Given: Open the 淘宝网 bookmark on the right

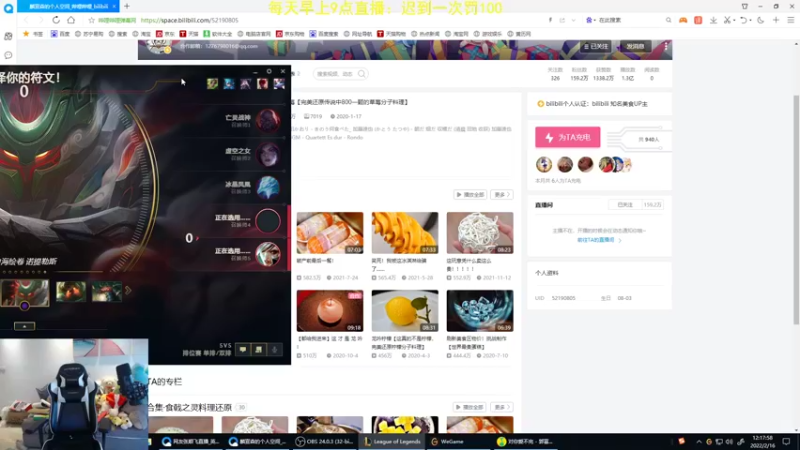Looking at the screenshot, I should tap(457, 34).
